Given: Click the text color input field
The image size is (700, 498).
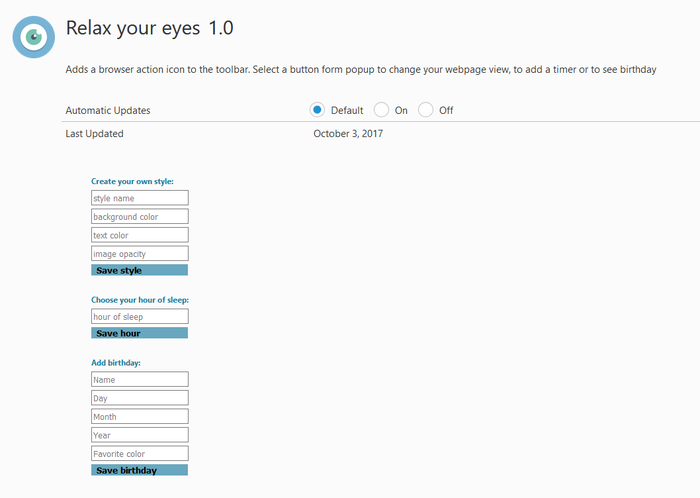Looking at the screenshot, I should (x=139, y=235).
